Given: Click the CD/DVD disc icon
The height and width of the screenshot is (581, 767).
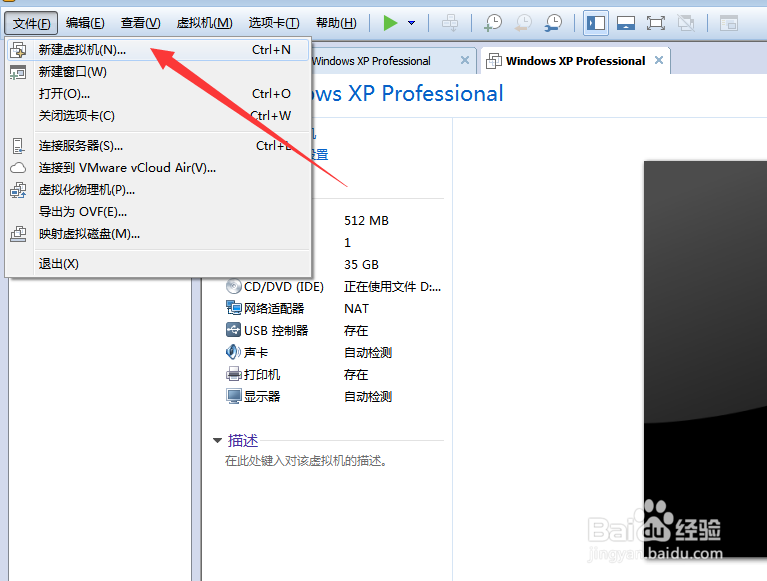Looking at the screenshot, I should pos(233,286).
